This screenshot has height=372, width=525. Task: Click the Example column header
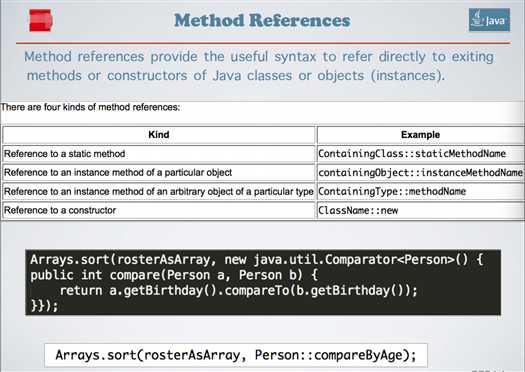[x=421, y=135]
